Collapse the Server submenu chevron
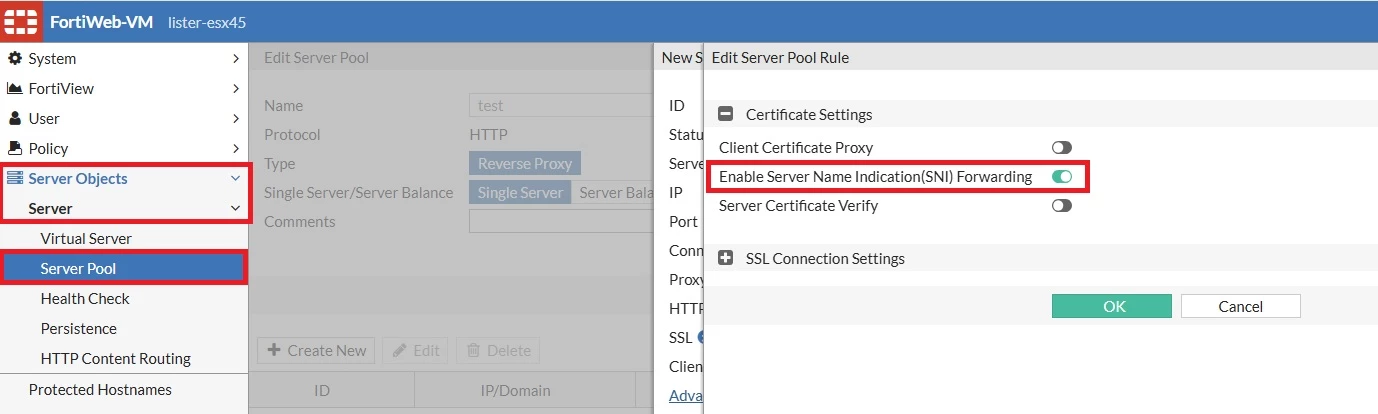This screenshot has width=1378, height=414. (236, 208)
